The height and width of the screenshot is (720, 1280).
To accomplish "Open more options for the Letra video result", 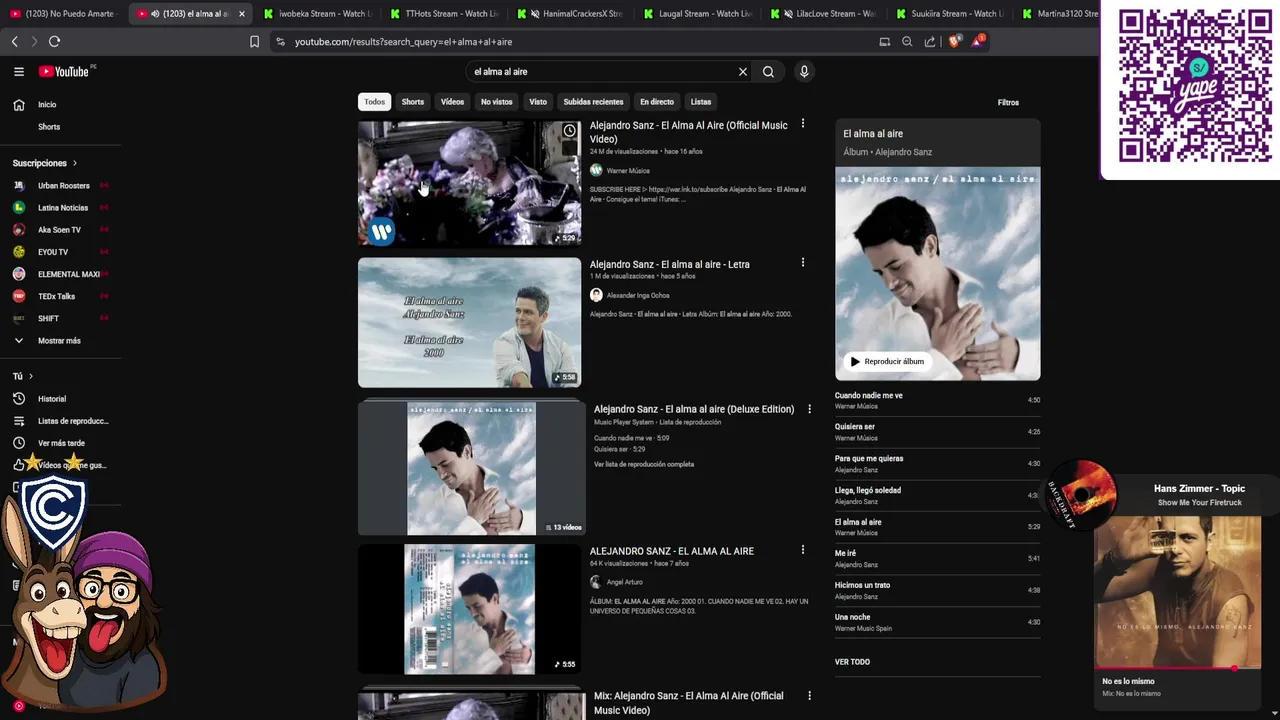I will coord(802,263).
